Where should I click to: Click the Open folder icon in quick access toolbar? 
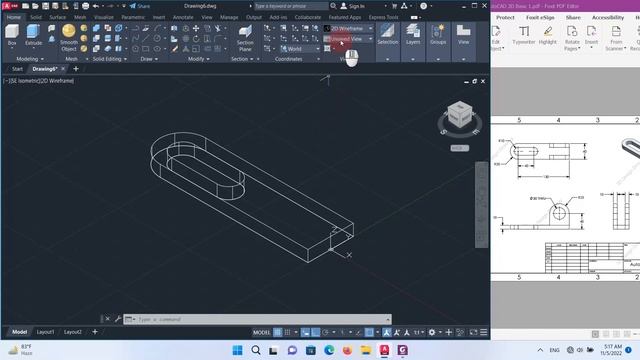(x=35, y=6)
